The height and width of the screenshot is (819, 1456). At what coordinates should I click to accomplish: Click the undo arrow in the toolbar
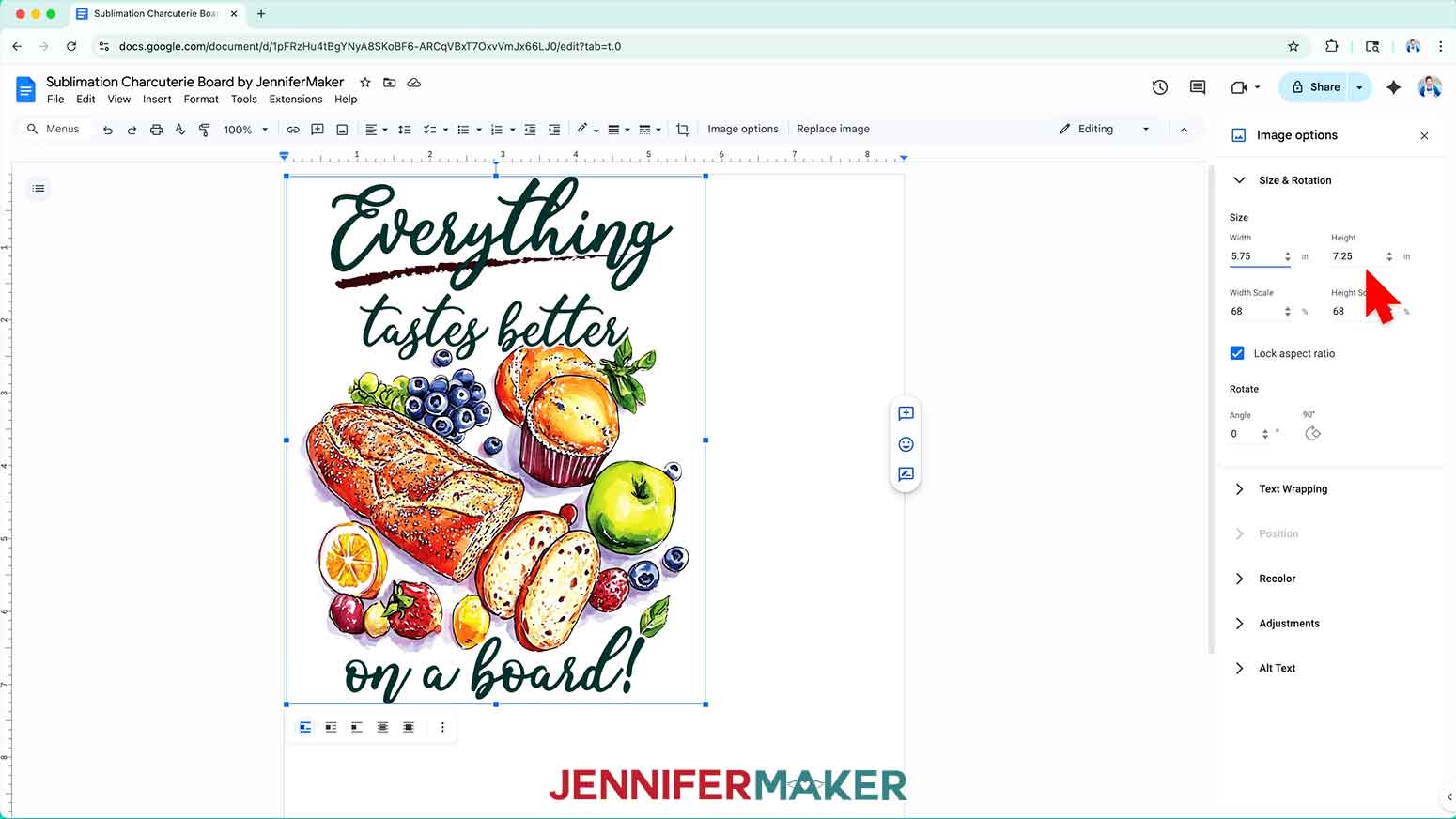point(108,130)
